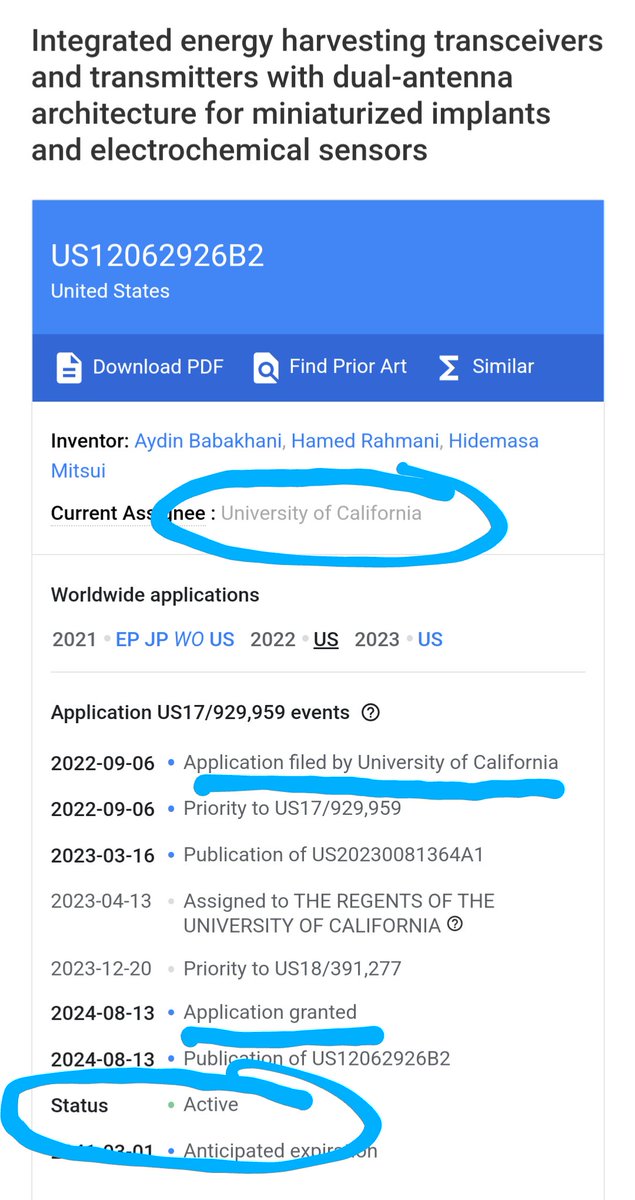Click patent number US12062926B2 in header

pyautogui.click(x=157, y=256)
